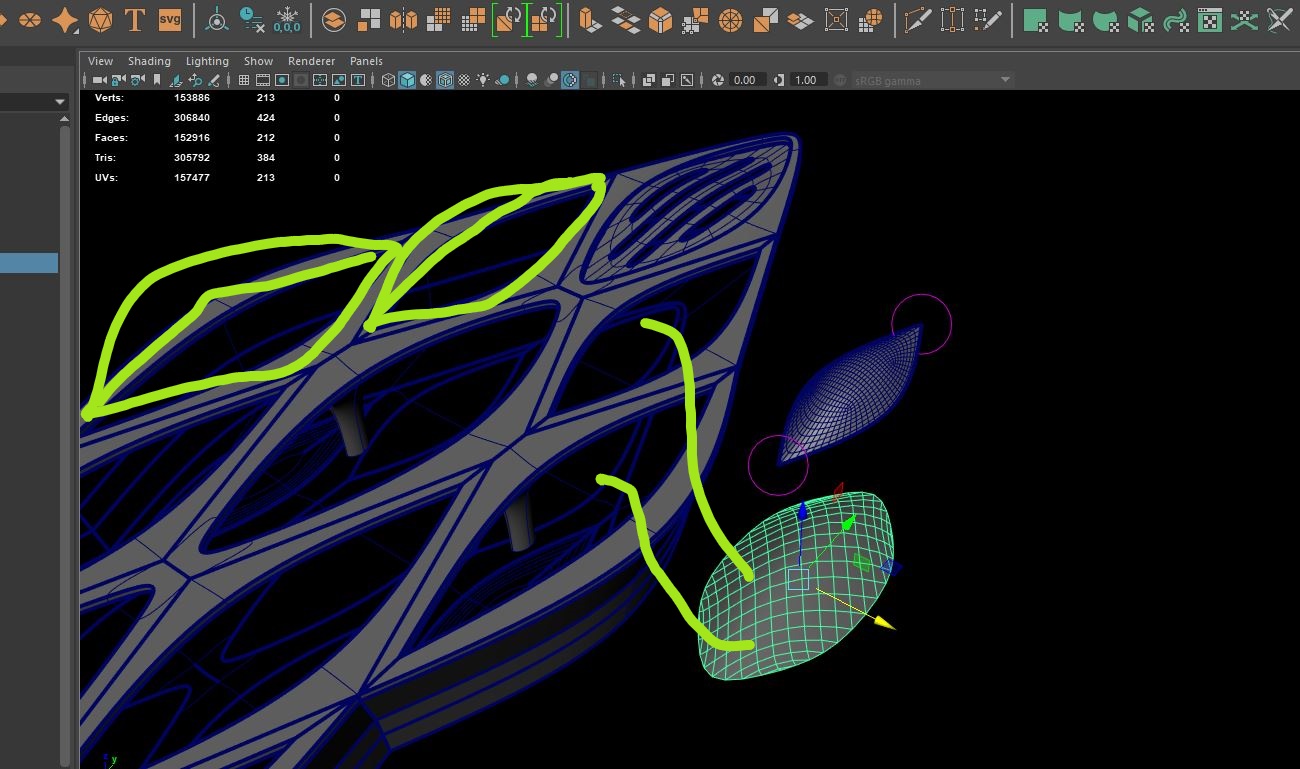This screenshot has width=1300, height=769.
Task: Click the Bevel cube shelf icon
Action: [661, 19]
